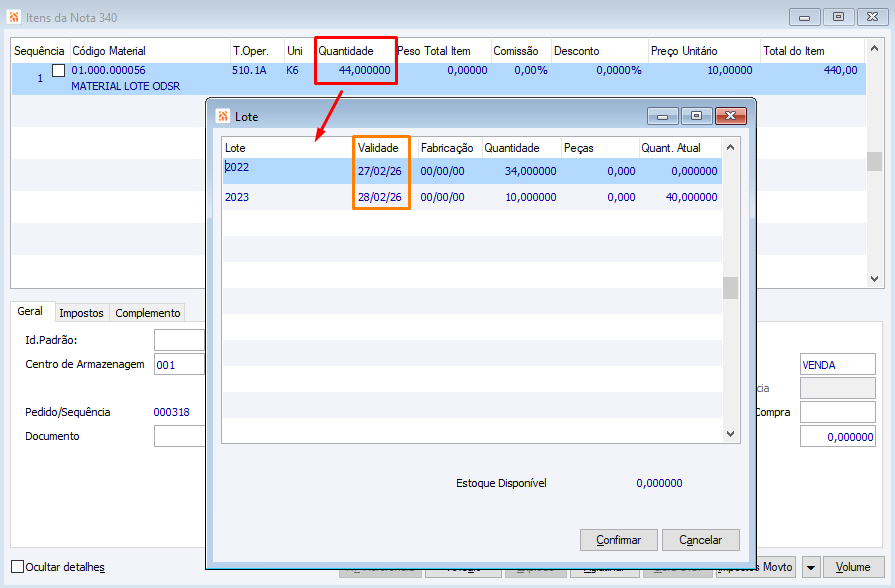Viewport: 895px width, 588px height.
Task: Click Pedido/Sequência value 000318
Action: [171, 412]
